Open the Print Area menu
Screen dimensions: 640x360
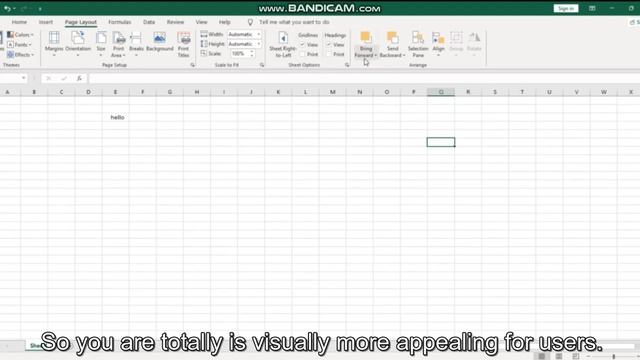point(118,44)
